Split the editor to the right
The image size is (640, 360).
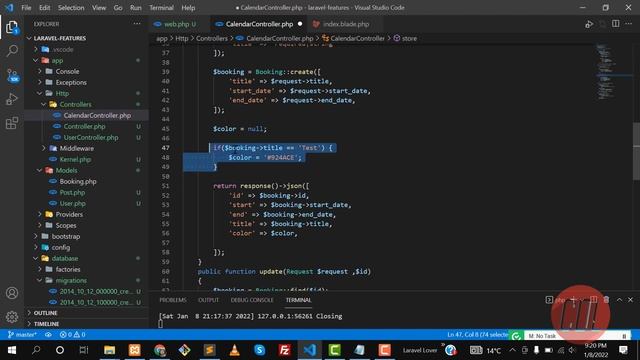click(616, 24)
